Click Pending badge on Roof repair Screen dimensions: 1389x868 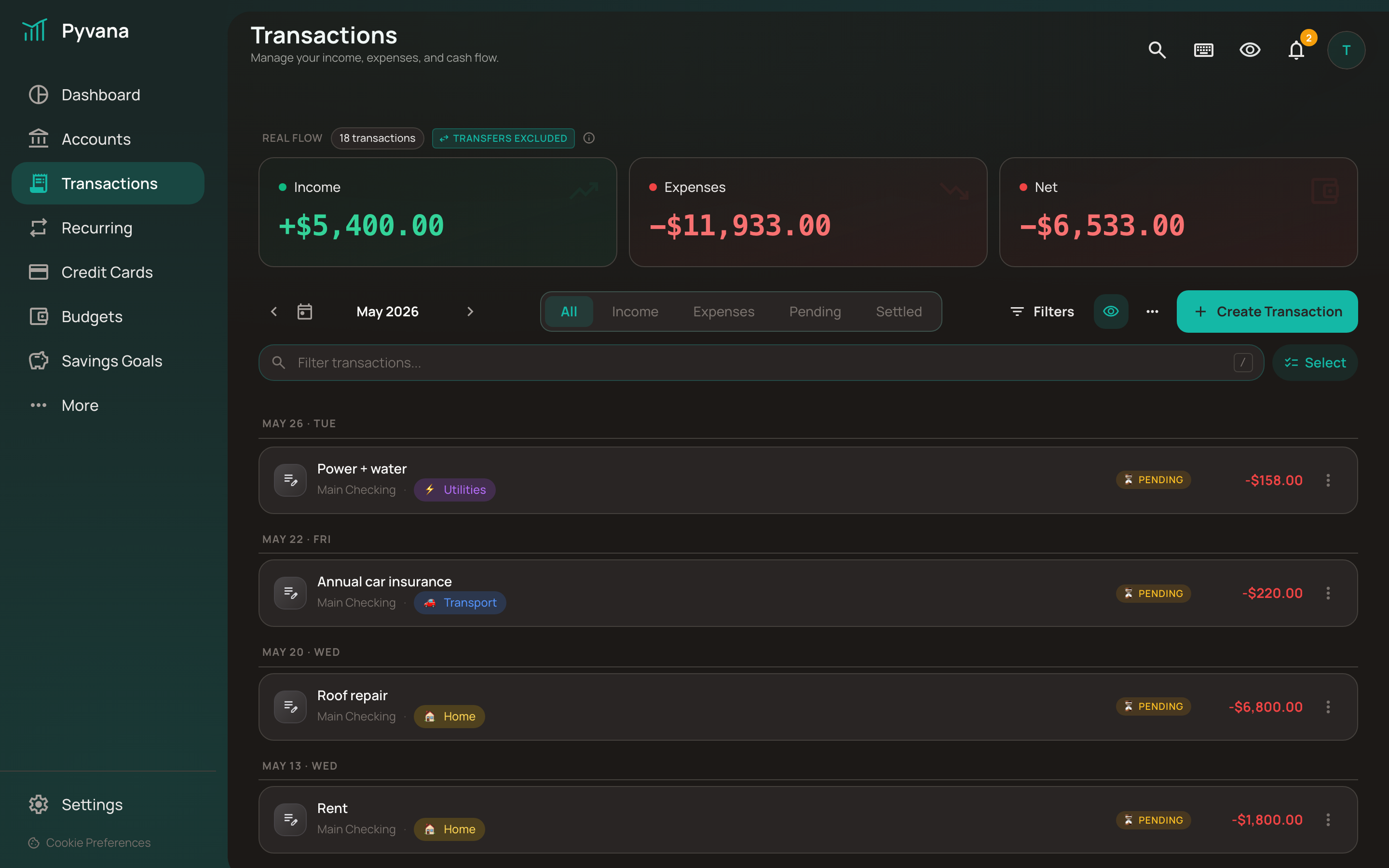click(1153, 706)
